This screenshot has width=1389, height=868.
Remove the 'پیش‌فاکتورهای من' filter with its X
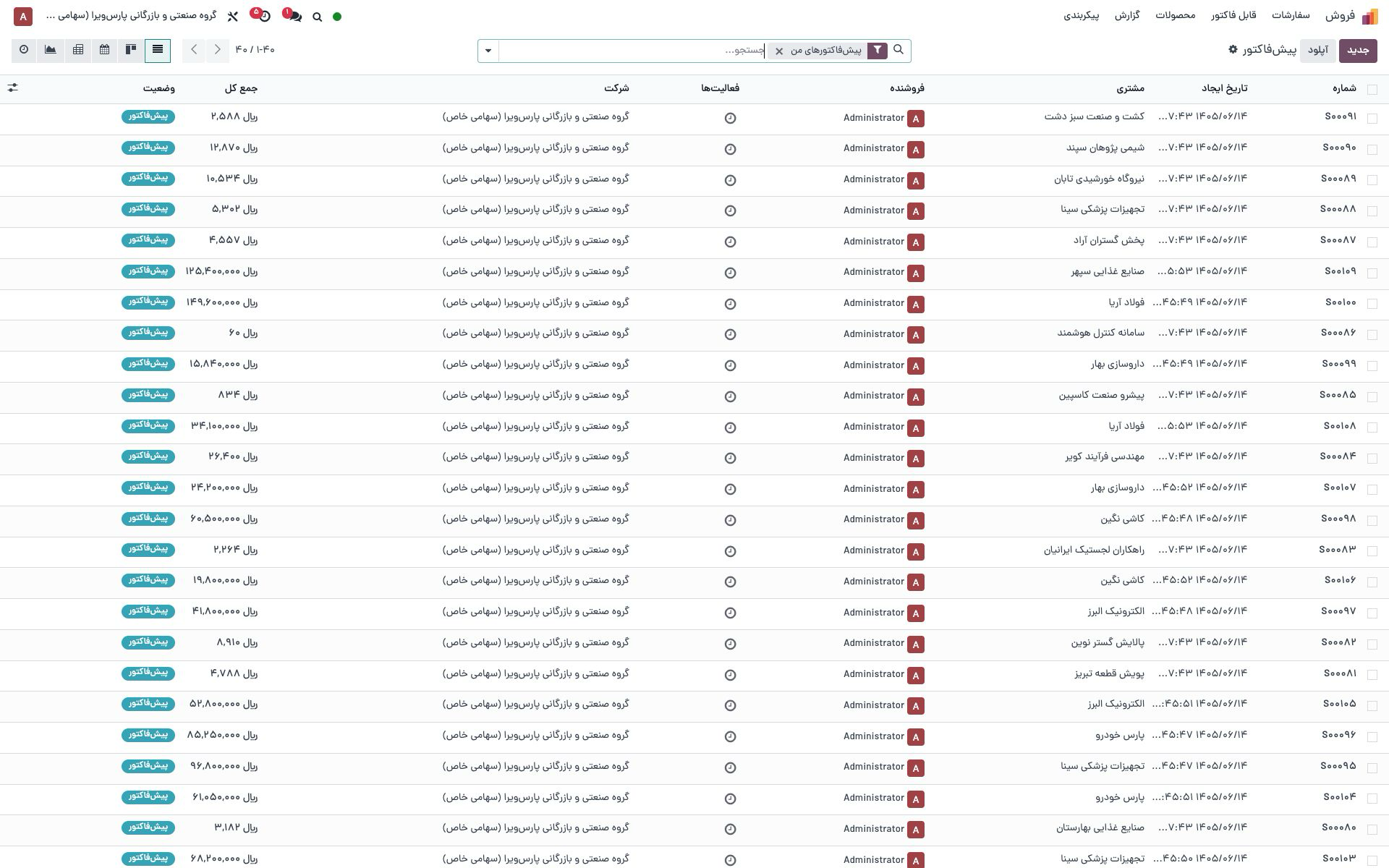(779, 51)
